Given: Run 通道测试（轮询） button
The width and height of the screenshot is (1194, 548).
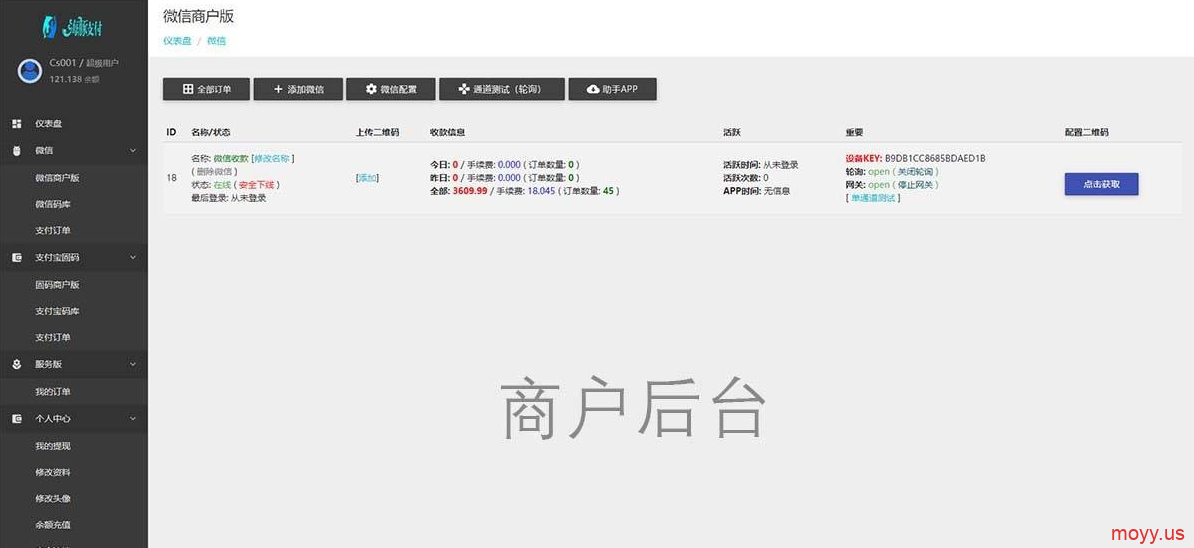Looking at the screenshot, I should pos(502,89).
